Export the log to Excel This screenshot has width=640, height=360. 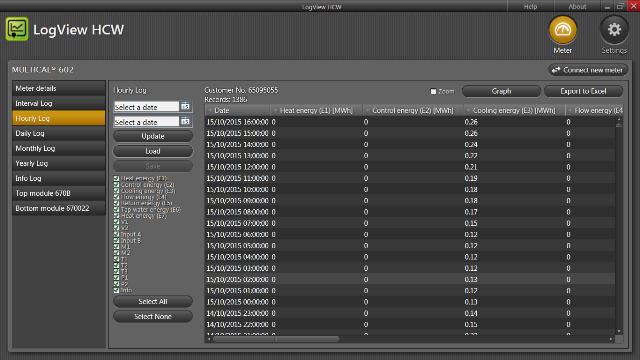coord(583,91)
